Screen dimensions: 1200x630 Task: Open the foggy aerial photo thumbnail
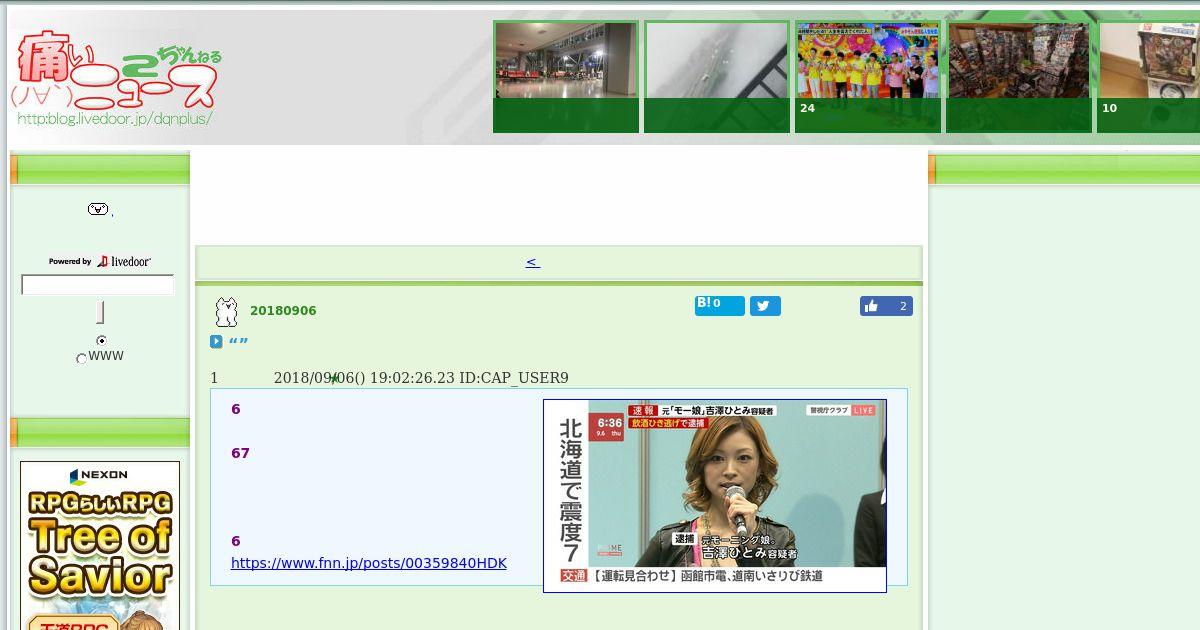(717, 77)
